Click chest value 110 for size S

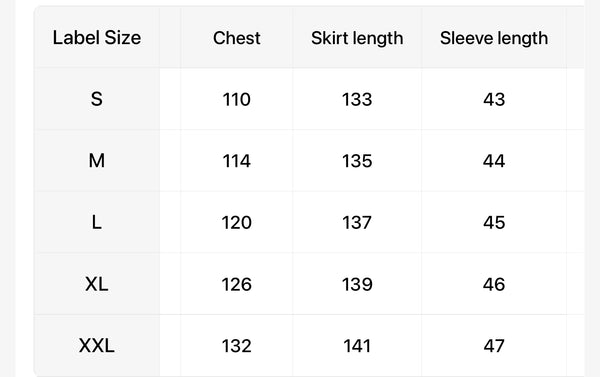pos(236,100)
